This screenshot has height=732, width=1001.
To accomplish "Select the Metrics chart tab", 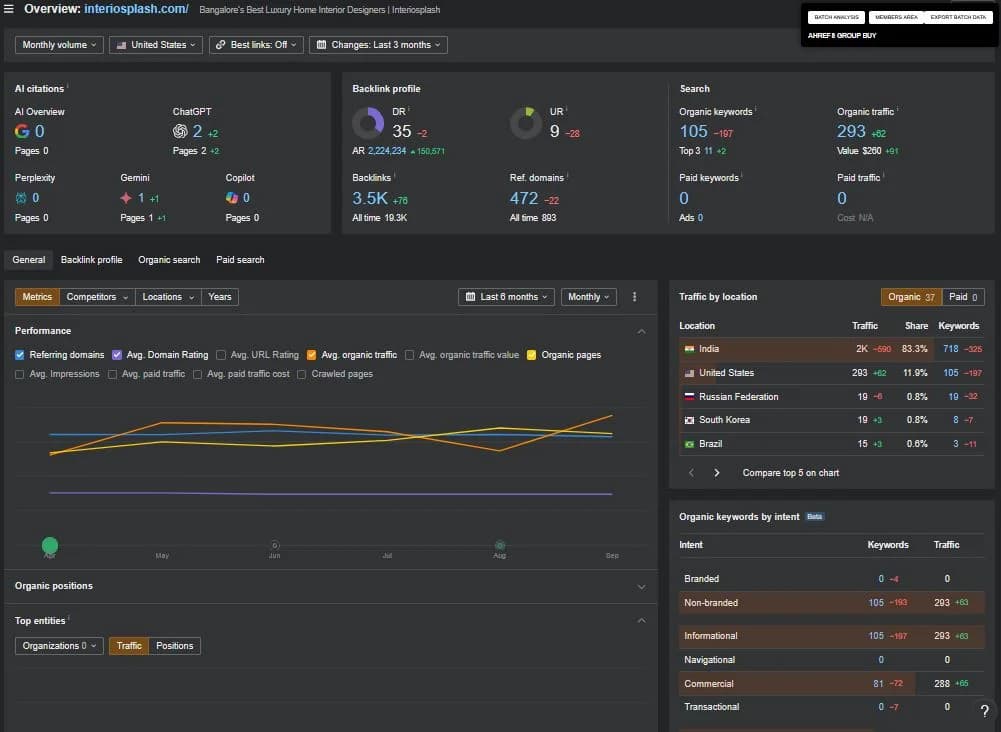I will pyautogui.click(x=37, y=297).
